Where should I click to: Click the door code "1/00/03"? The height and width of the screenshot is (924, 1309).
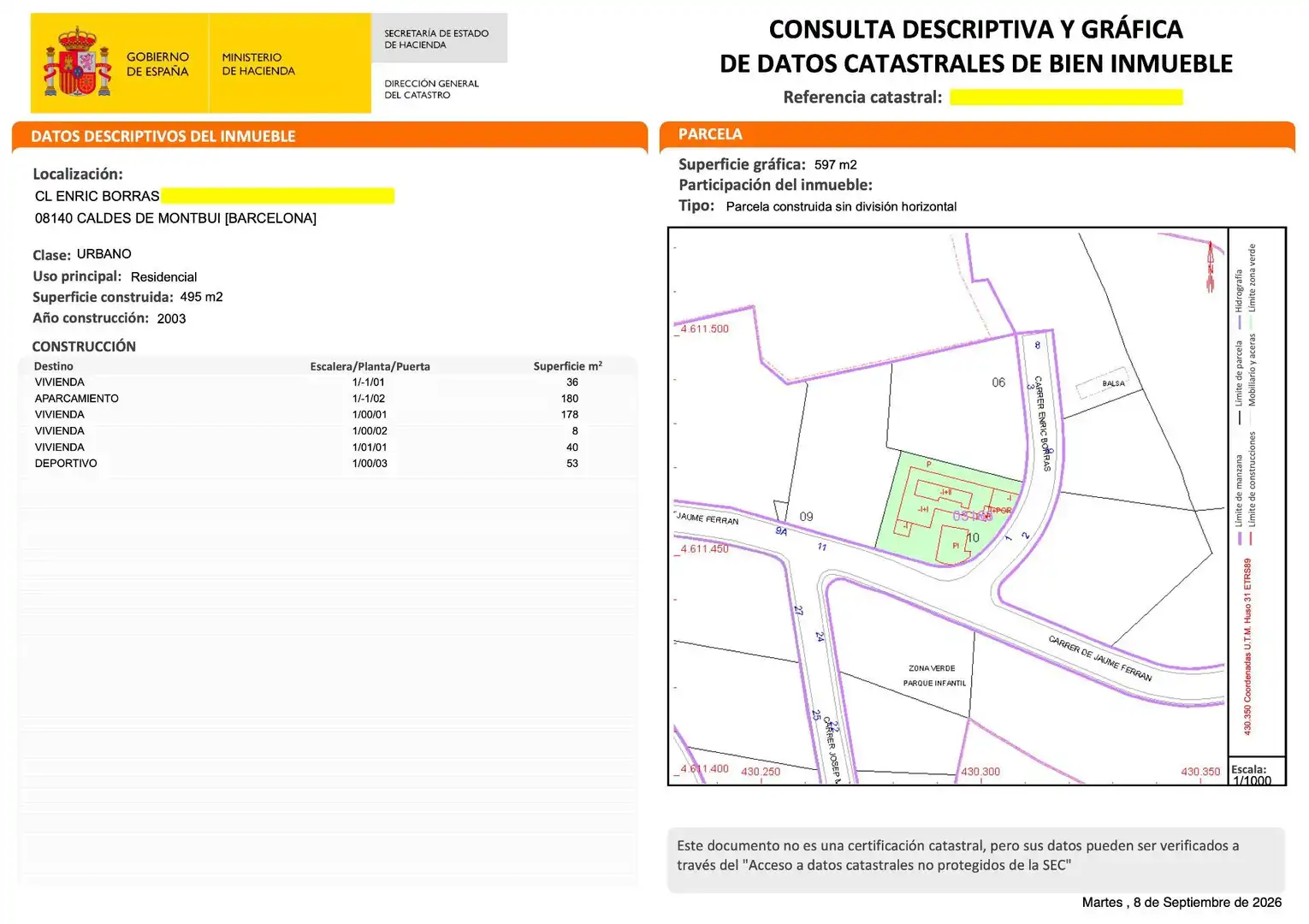point(370,464)
